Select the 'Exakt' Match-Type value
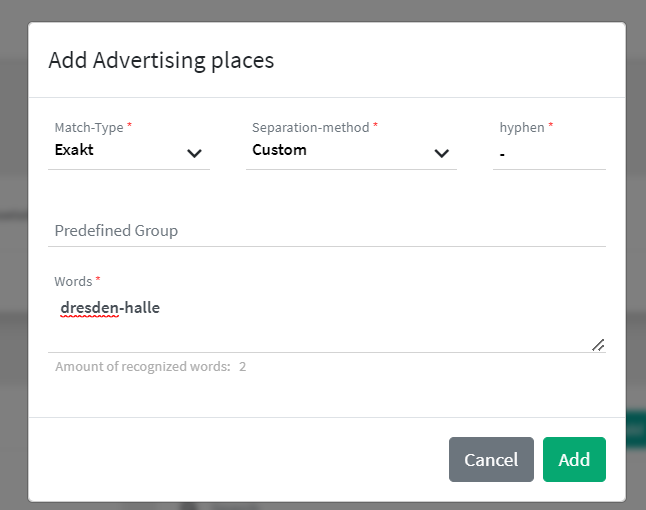This screenshot has height=510, width=646. point(75,150)
